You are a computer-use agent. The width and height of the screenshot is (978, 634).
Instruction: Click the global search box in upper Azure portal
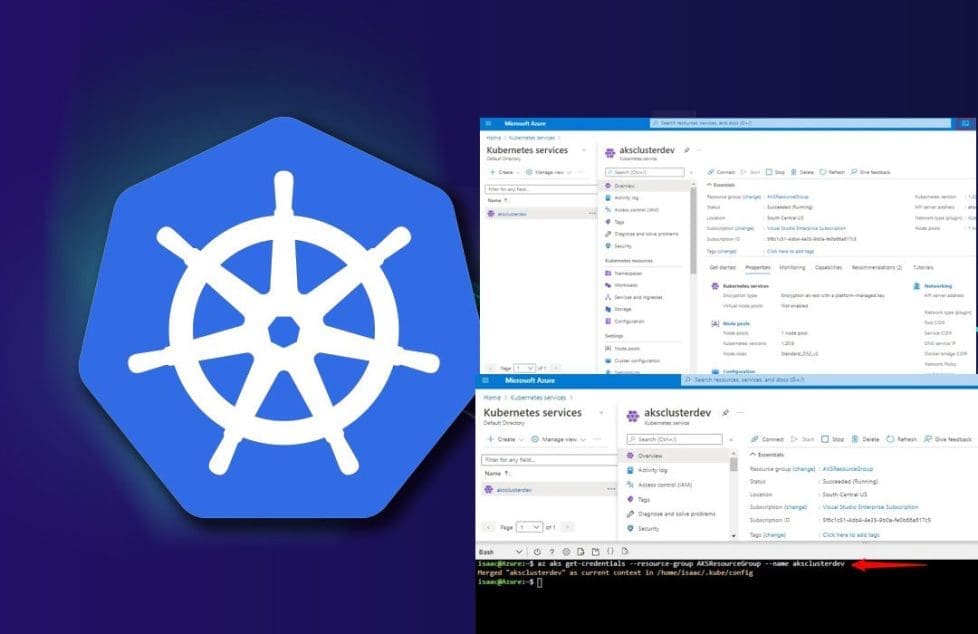(800, 124)
